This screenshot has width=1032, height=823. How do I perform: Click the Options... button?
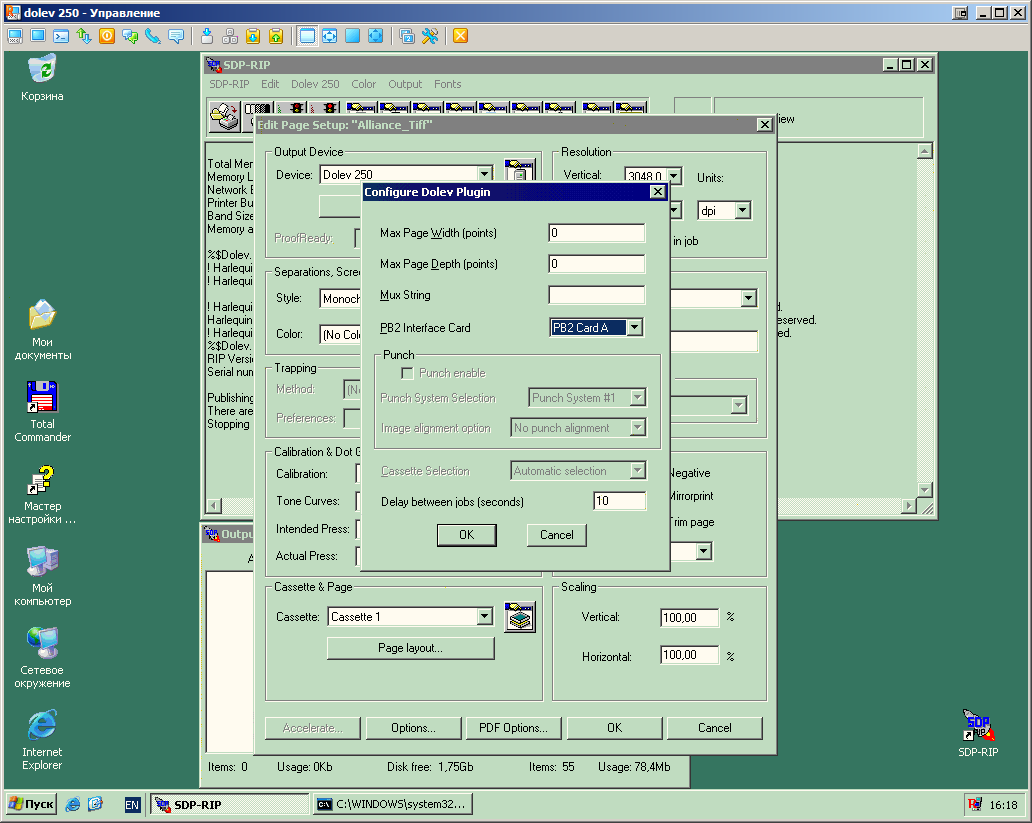tap(413, 728)
